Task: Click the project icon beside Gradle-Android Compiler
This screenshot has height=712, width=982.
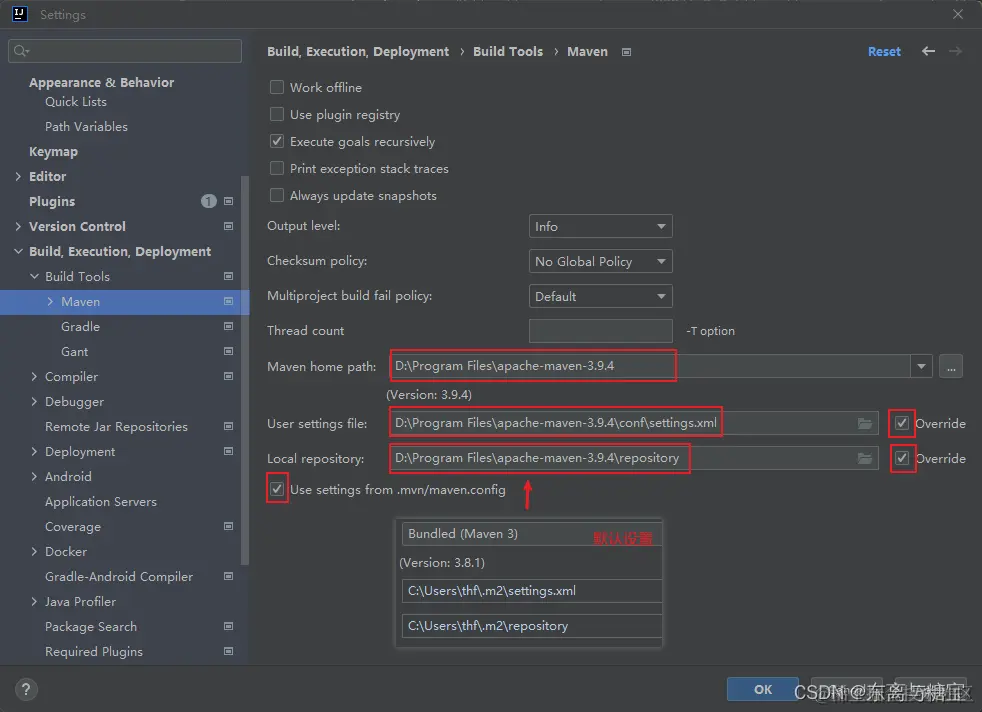Action: [x=229, y=576]
